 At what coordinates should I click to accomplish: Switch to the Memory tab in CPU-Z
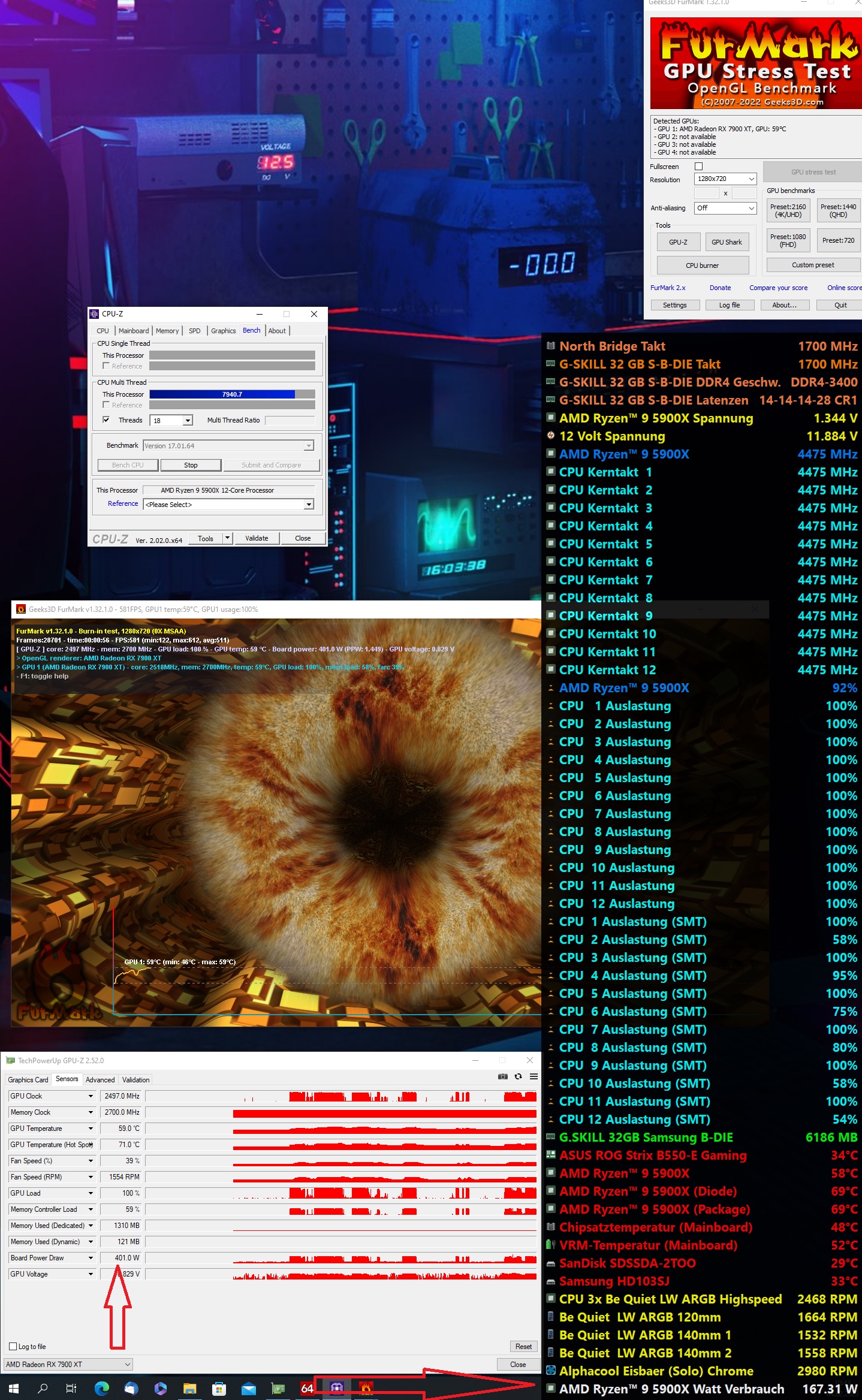pos(167,331)
